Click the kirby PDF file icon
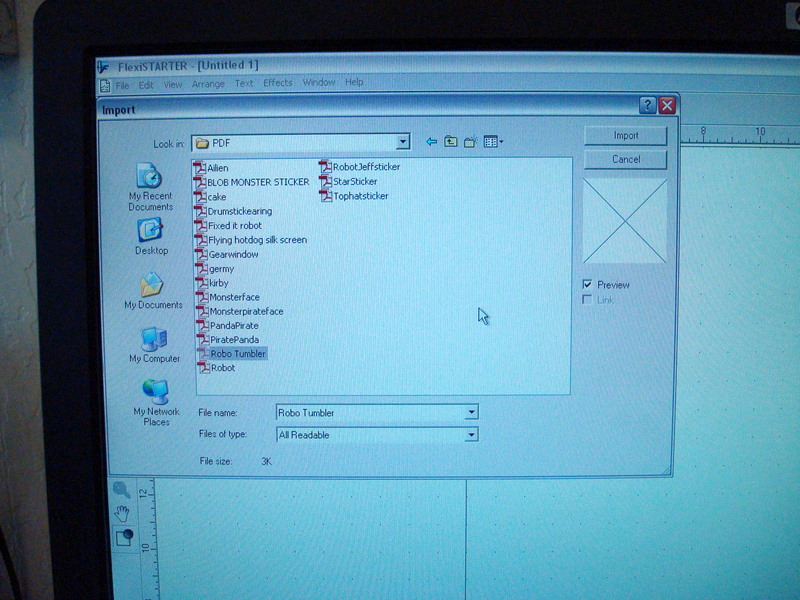This screenshot has width=800, height=600. [202, 283]
